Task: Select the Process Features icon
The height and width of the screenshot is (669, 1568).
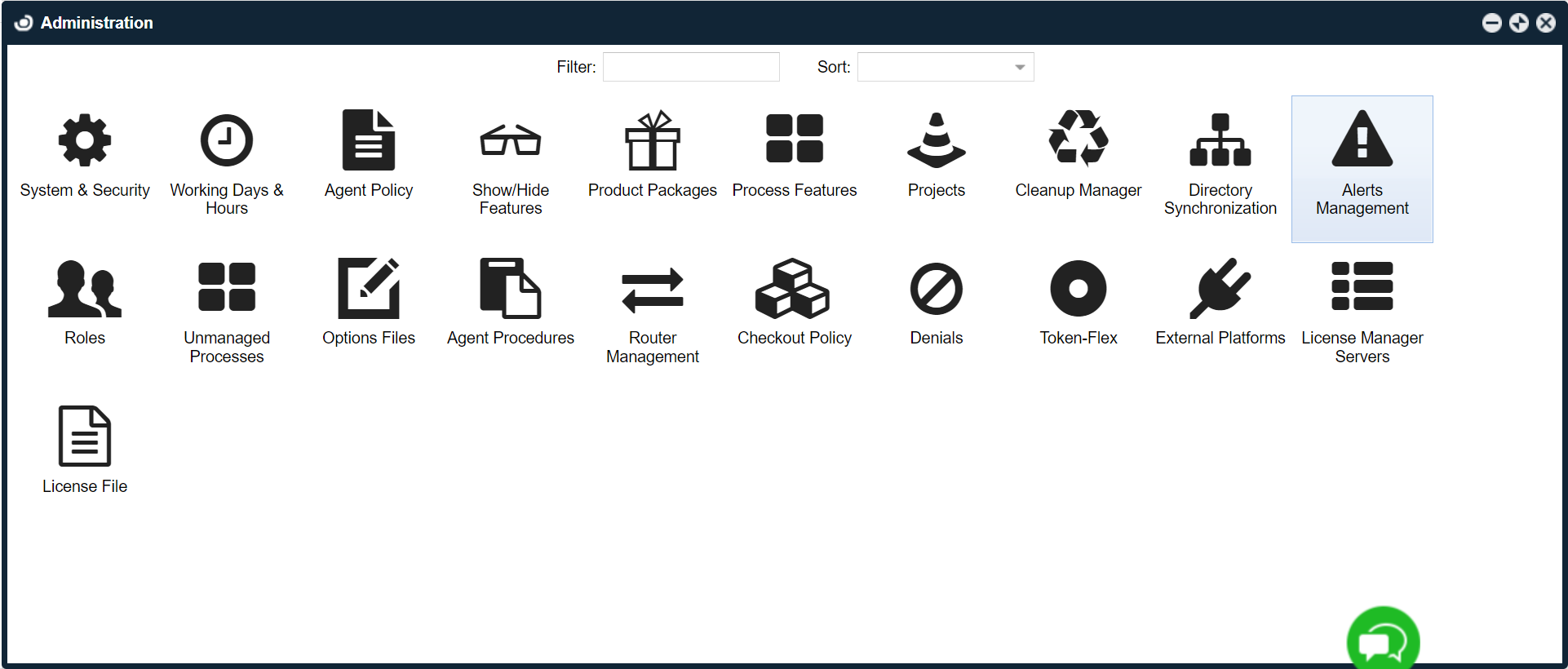Action: 795,140
